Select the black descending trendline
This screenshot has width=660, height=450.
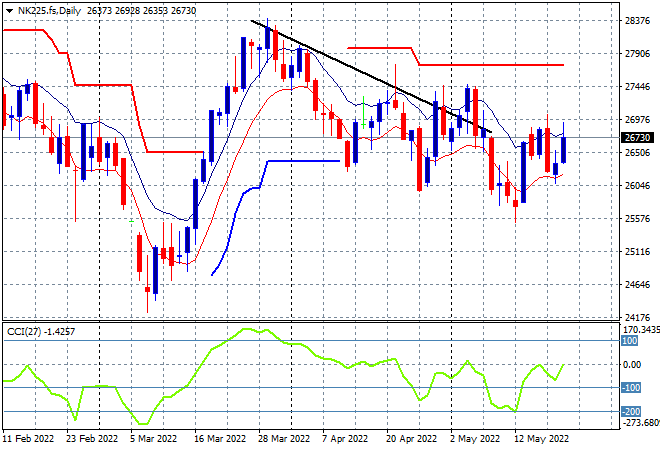click(371, 76)
